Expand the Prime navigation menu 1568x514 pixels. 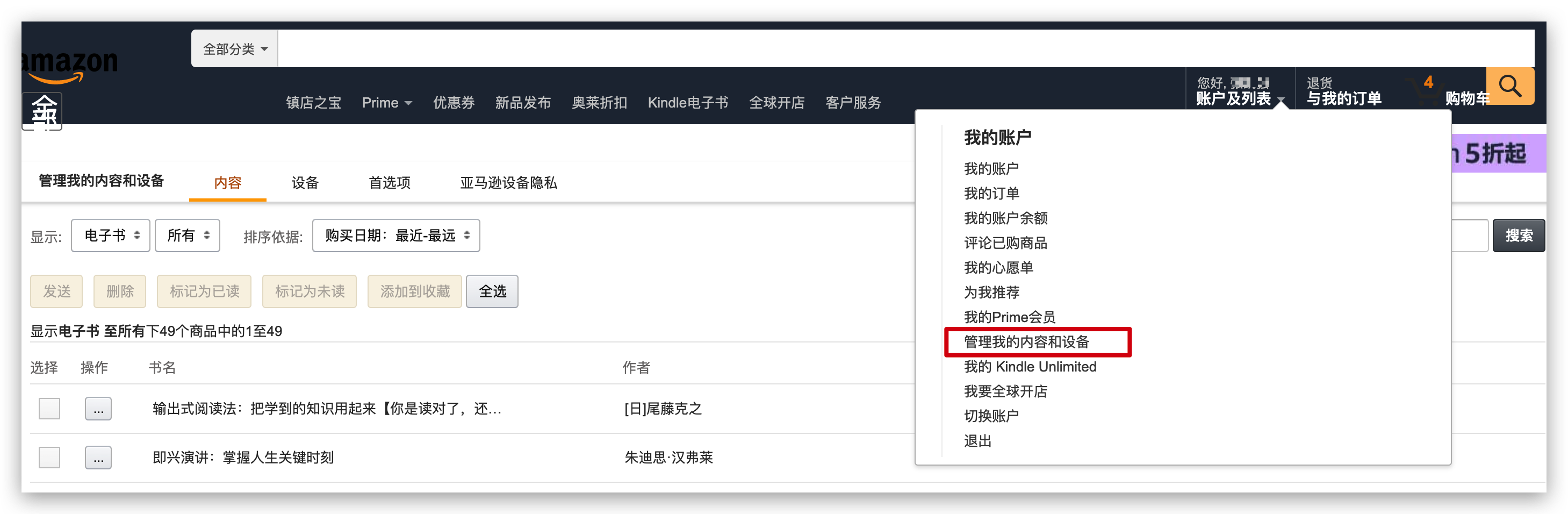coord(387,102)
